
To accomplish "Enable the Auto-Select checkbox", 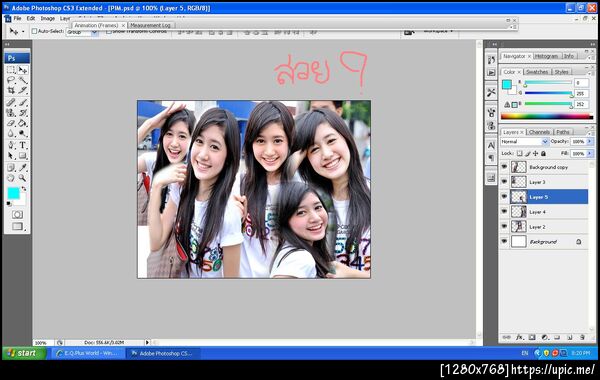I will click(34, 31).
